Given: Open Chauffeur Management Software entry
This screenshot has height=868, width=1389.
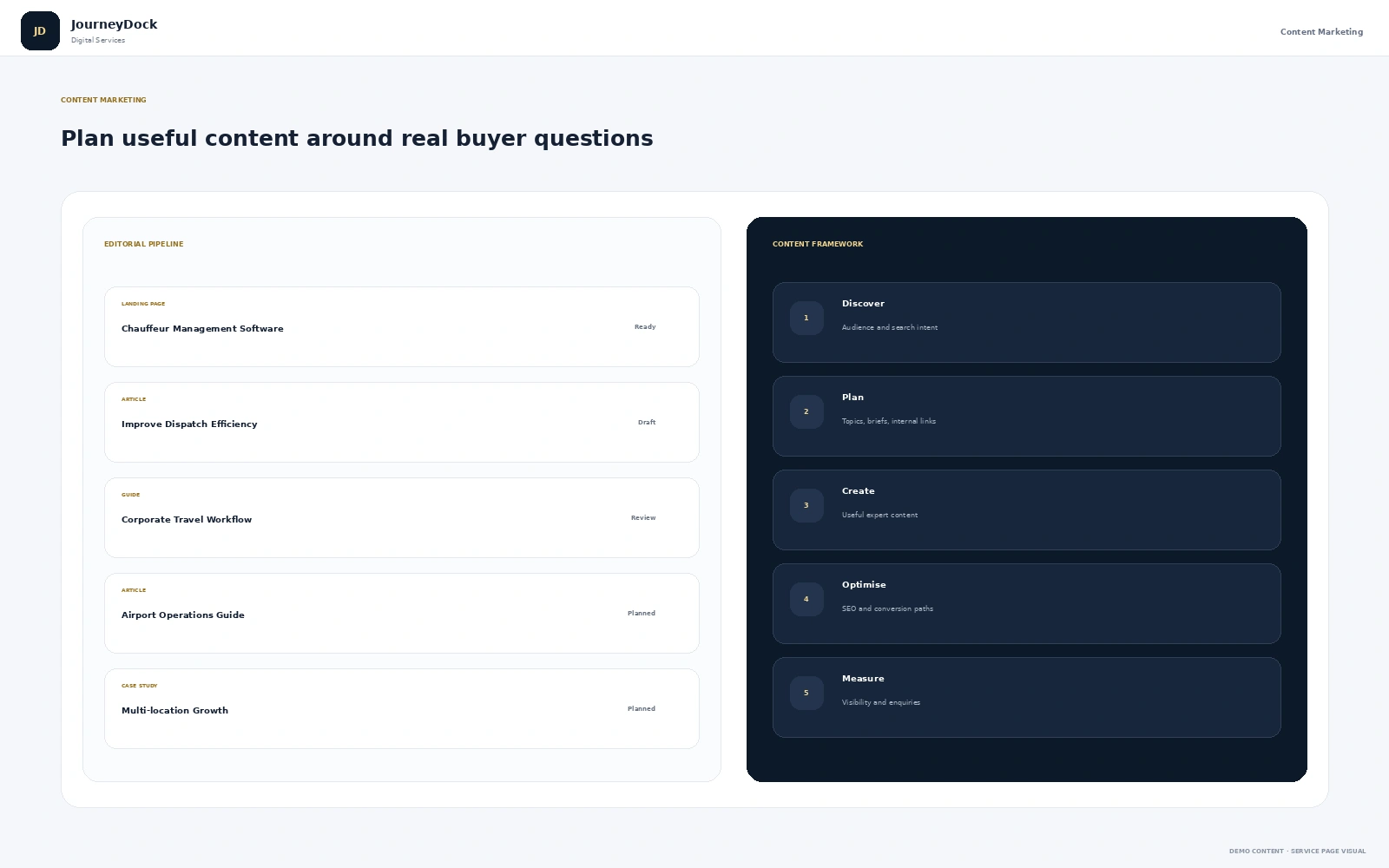Looking at the screenshot, I should pos(402,326).
